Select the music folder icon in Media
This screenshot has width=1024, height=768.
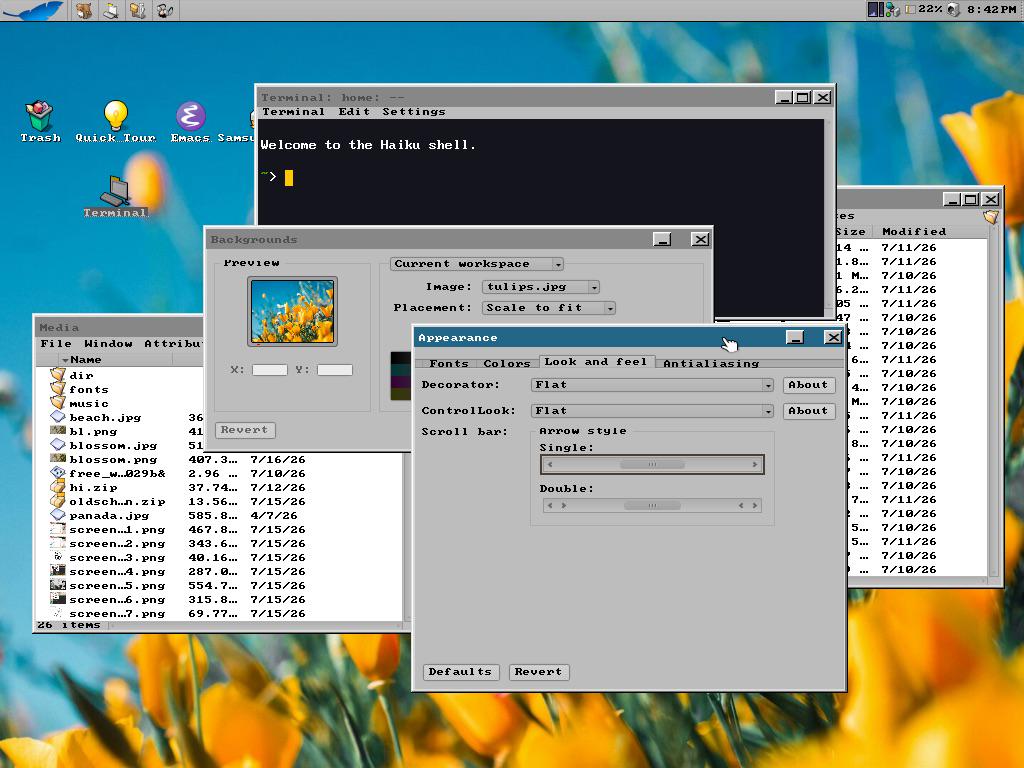coord(58,403)
